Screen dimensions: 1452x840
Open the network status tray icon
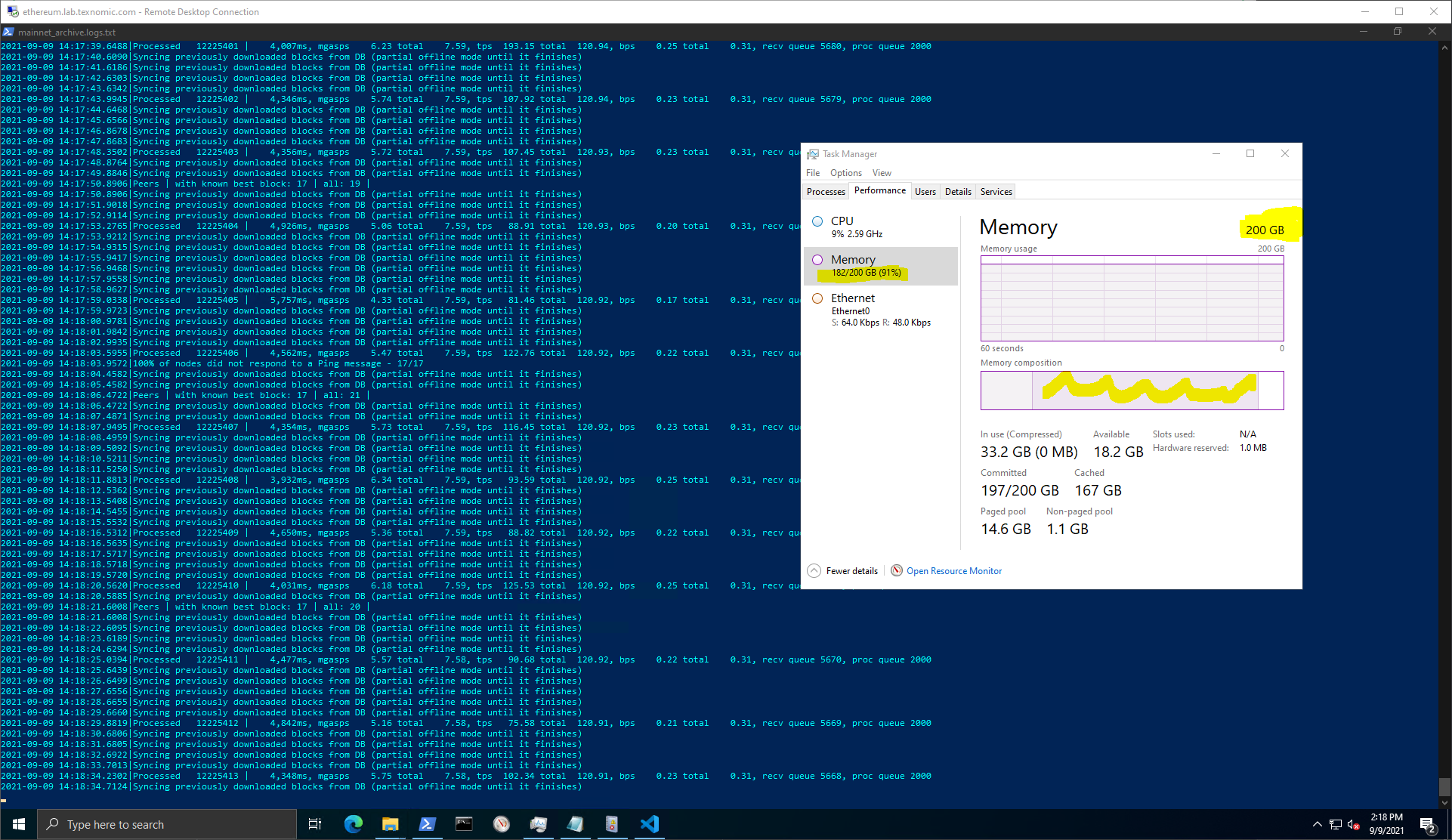(x=1336, y=824)
